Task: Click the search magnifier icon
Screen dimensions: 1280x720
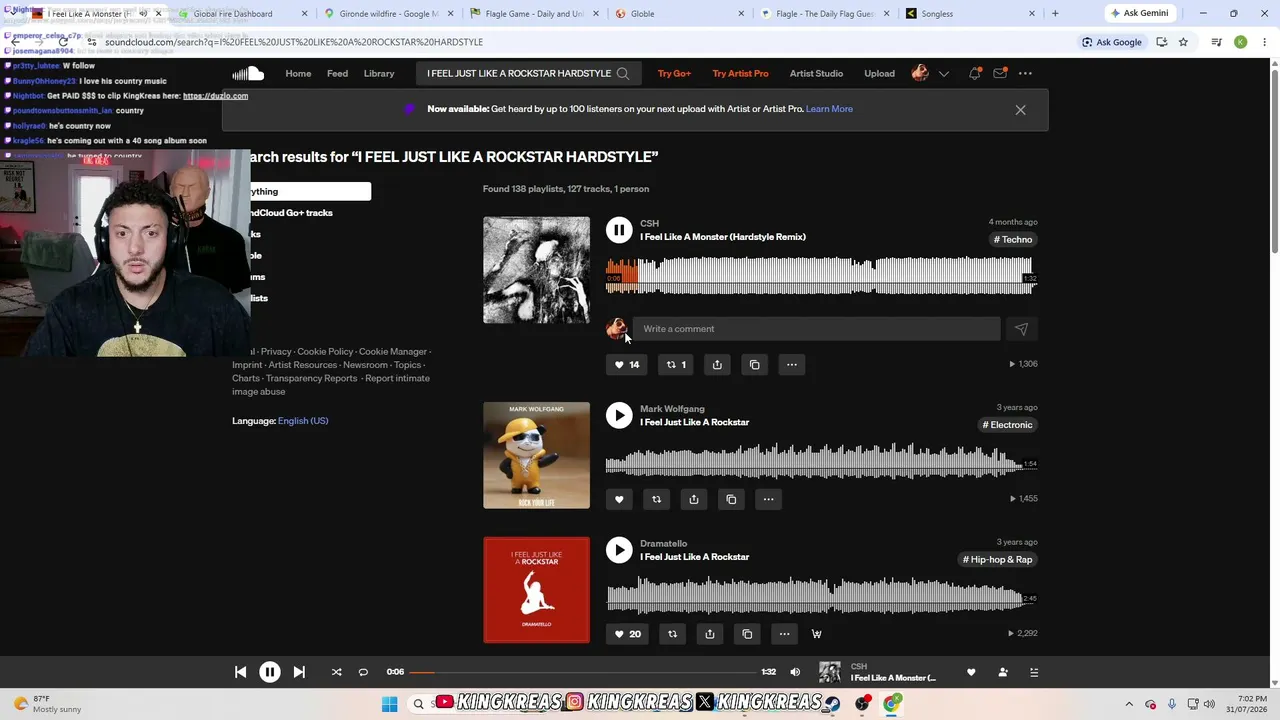Action: click(x=623, y=73)
